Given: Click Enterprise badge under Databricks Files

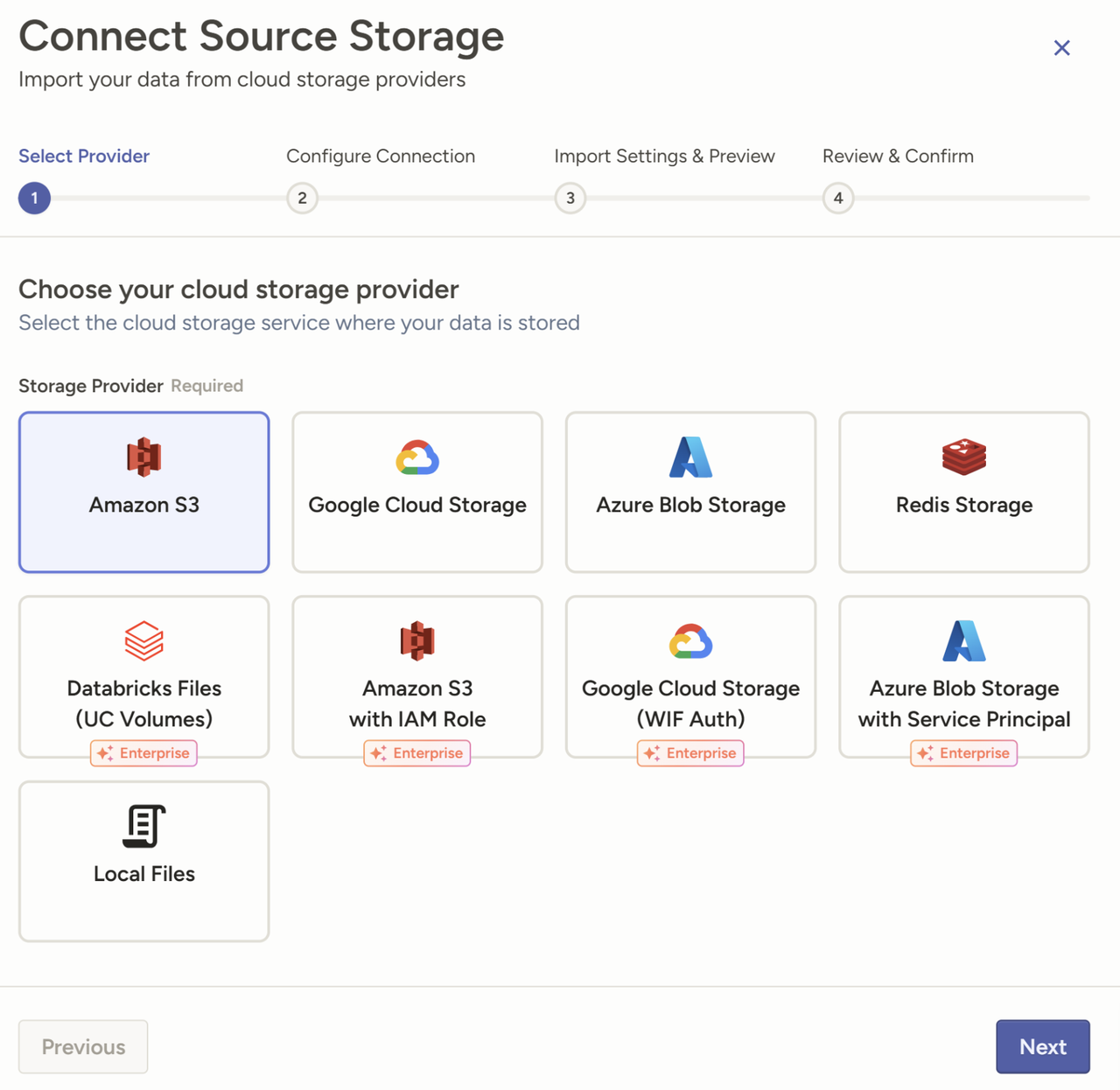Looking at the screenshot, I should coord(143,753).
